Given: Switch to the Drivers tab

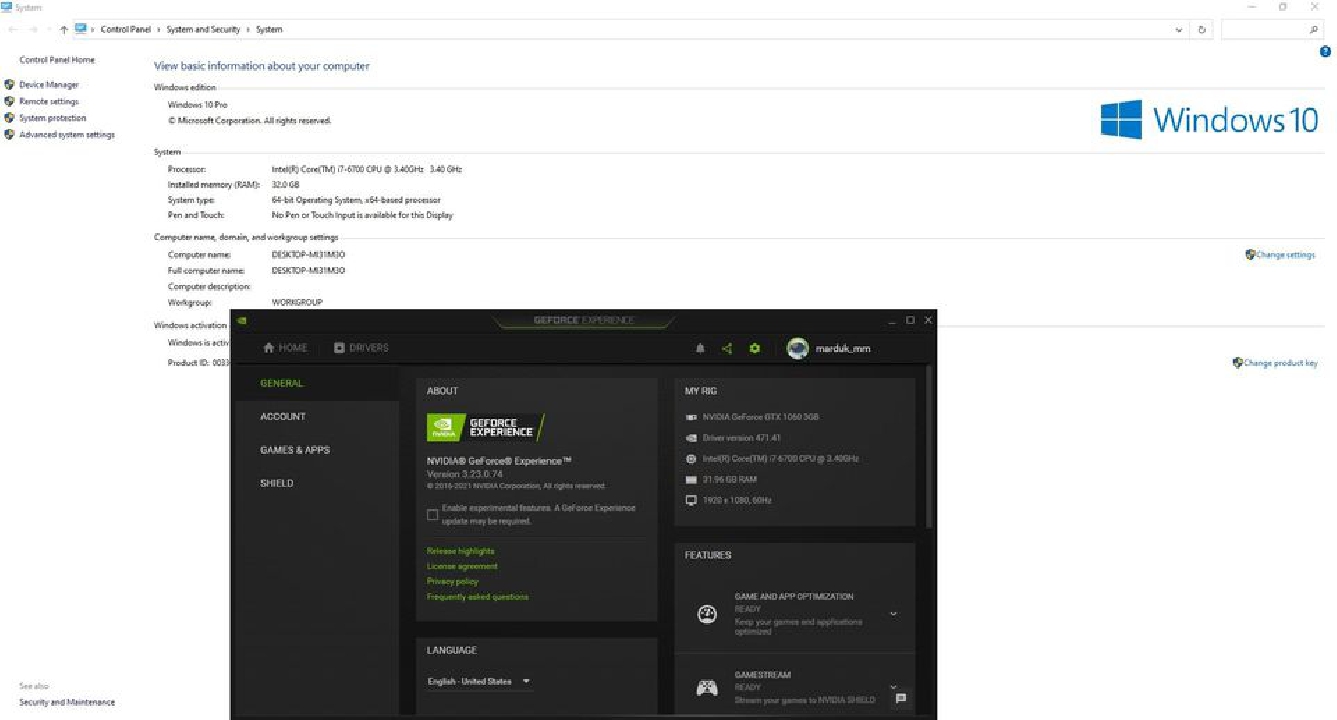Looking at the screenshot, I should pyautogui.click(x=361, y=348).
